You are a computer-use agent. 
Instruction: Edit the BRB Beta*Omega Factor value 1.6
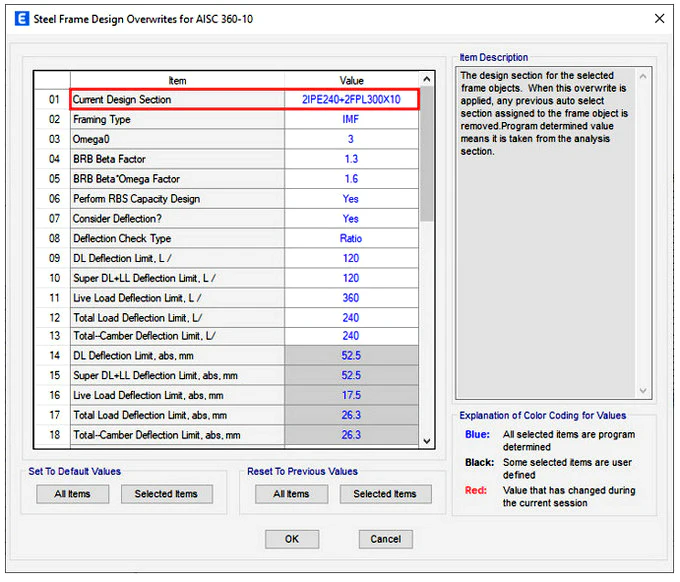(351, 179)
